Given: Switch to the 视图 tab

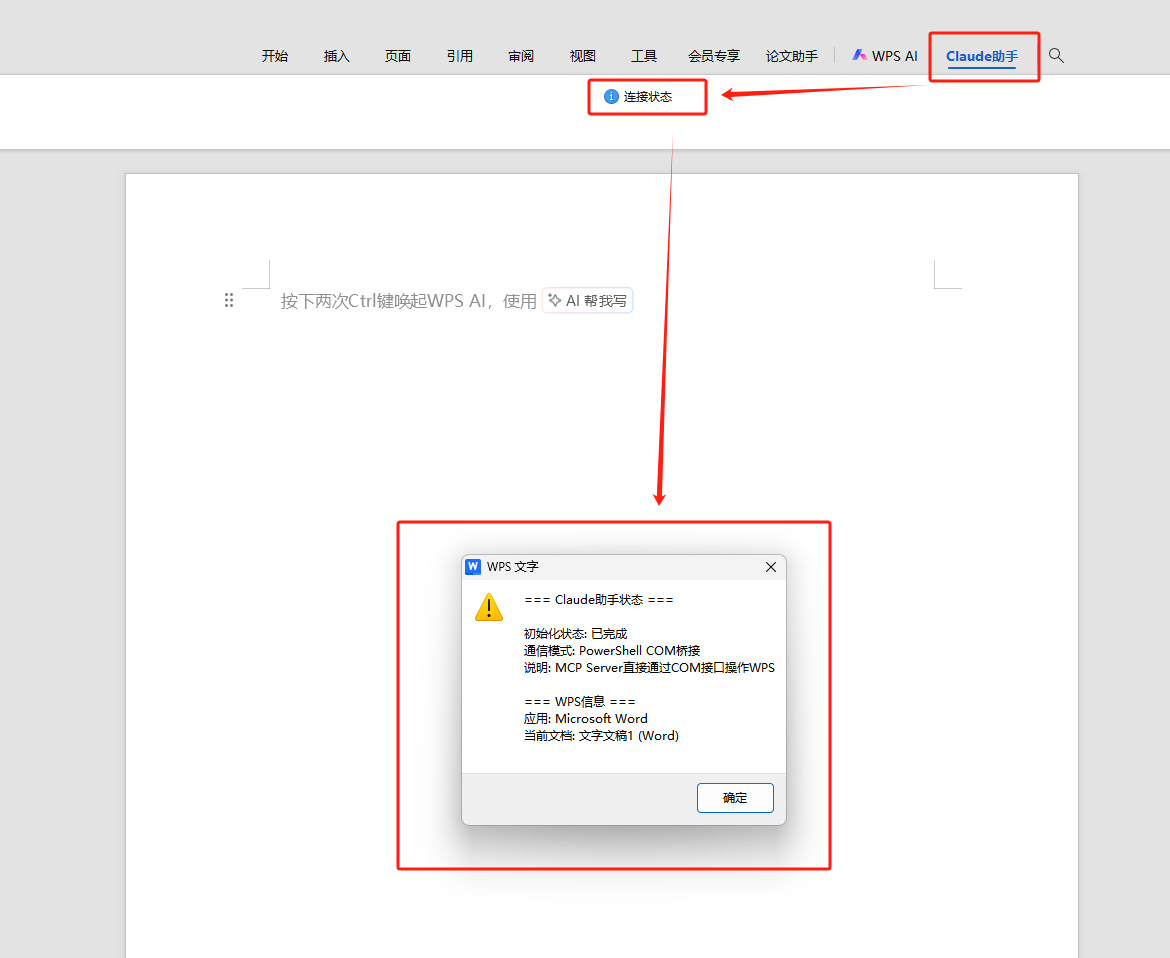Looking at the screenshot, I should click(583, 56).
